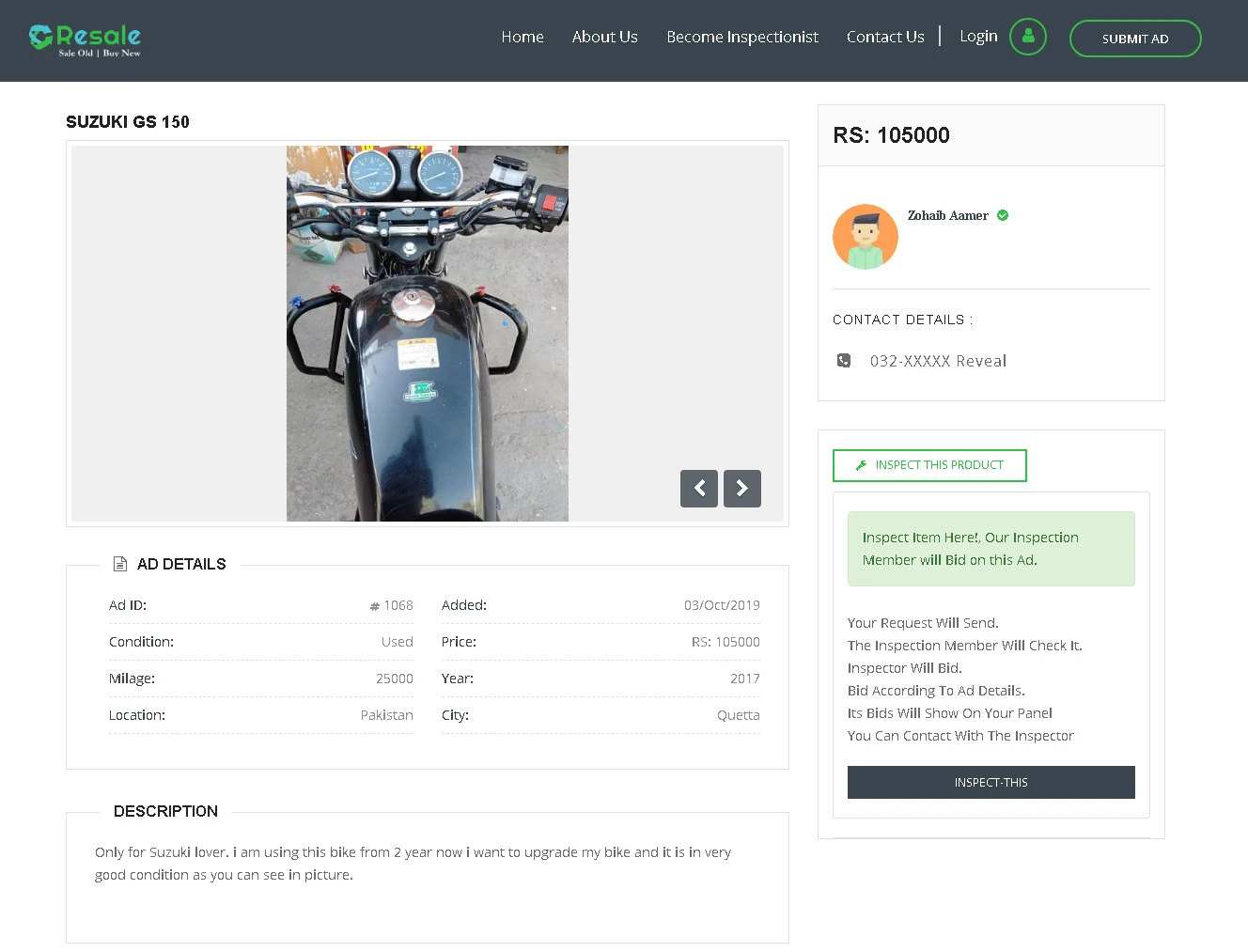Click 'Bid According To Ad Details.' line

(936, 691)
